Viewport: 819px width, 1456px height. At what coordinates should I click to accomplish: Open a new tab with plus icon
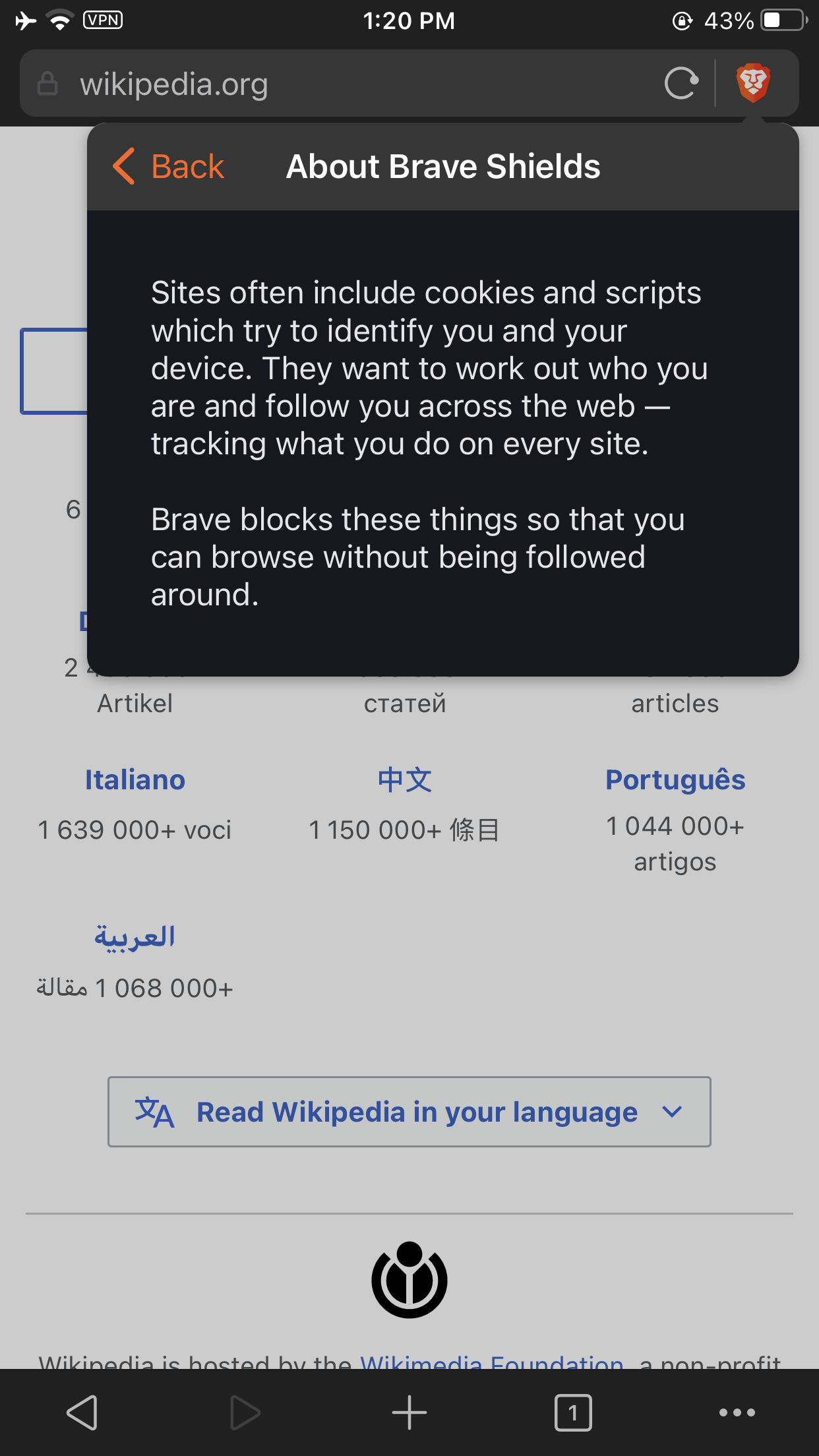(x=409, y=1412)
